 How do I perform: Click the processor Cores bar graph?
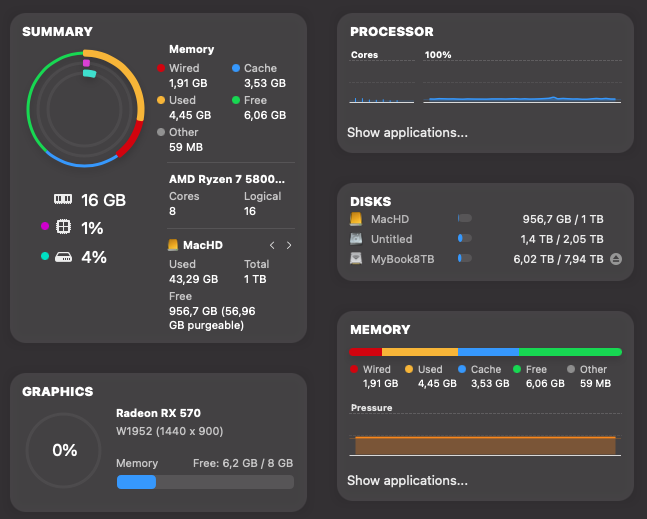point(382,82)
